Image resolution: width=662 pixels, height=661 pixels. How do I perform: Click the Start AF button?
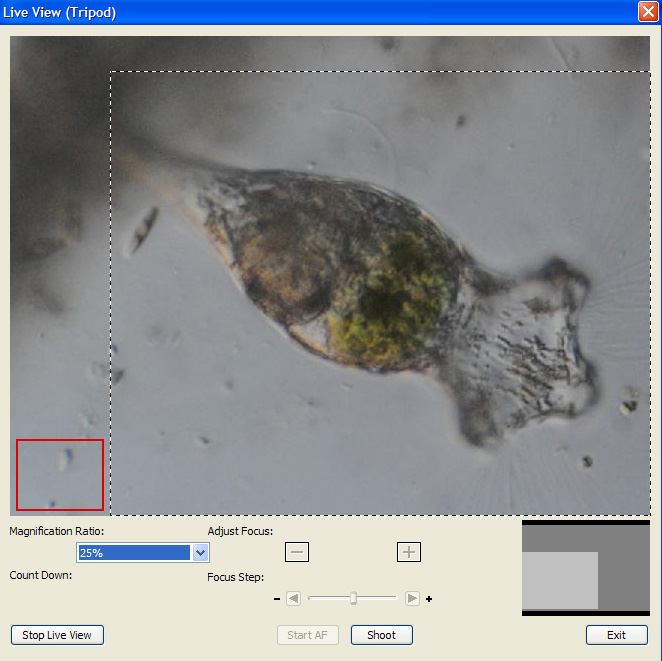308,635
